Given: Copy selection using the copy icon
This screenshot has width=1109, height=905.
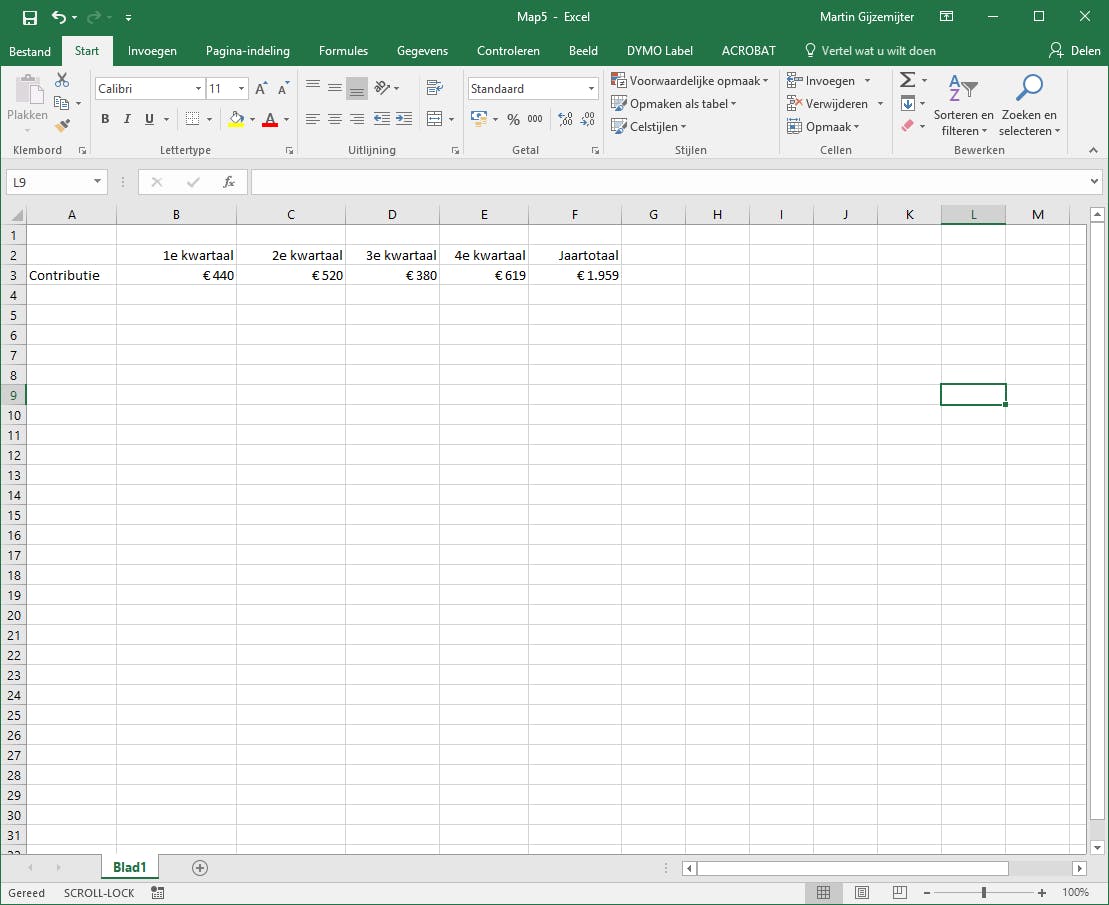Looking at the screenshot, I should click(62, 103).
